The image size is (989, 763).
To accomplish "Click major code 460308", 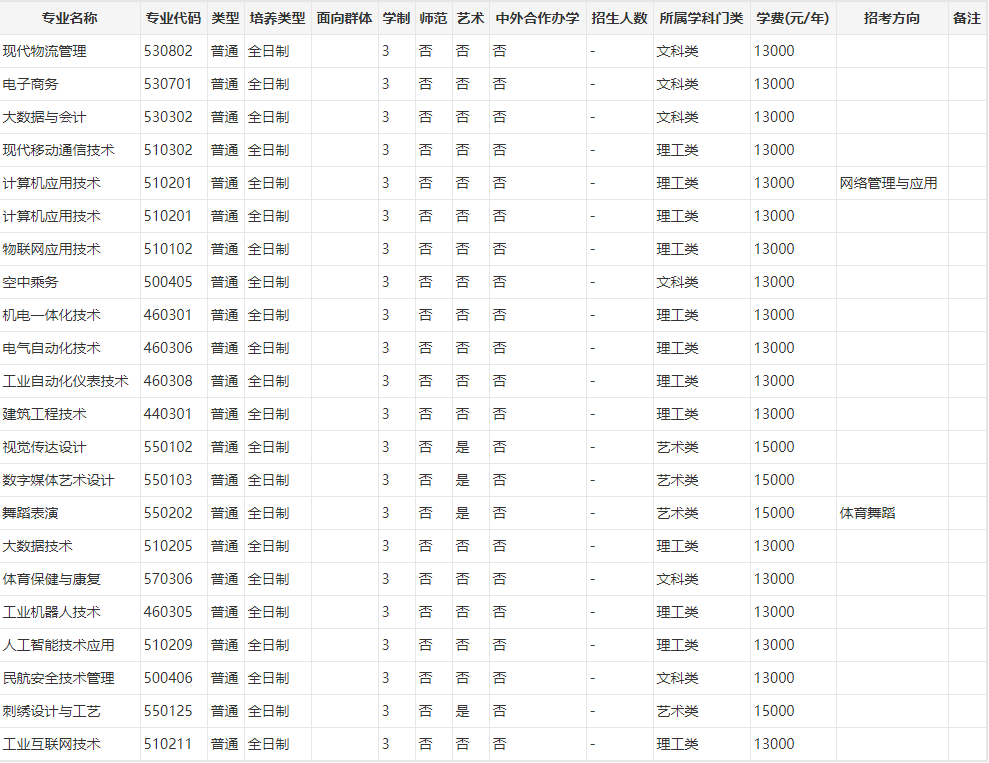I will 168,381.
